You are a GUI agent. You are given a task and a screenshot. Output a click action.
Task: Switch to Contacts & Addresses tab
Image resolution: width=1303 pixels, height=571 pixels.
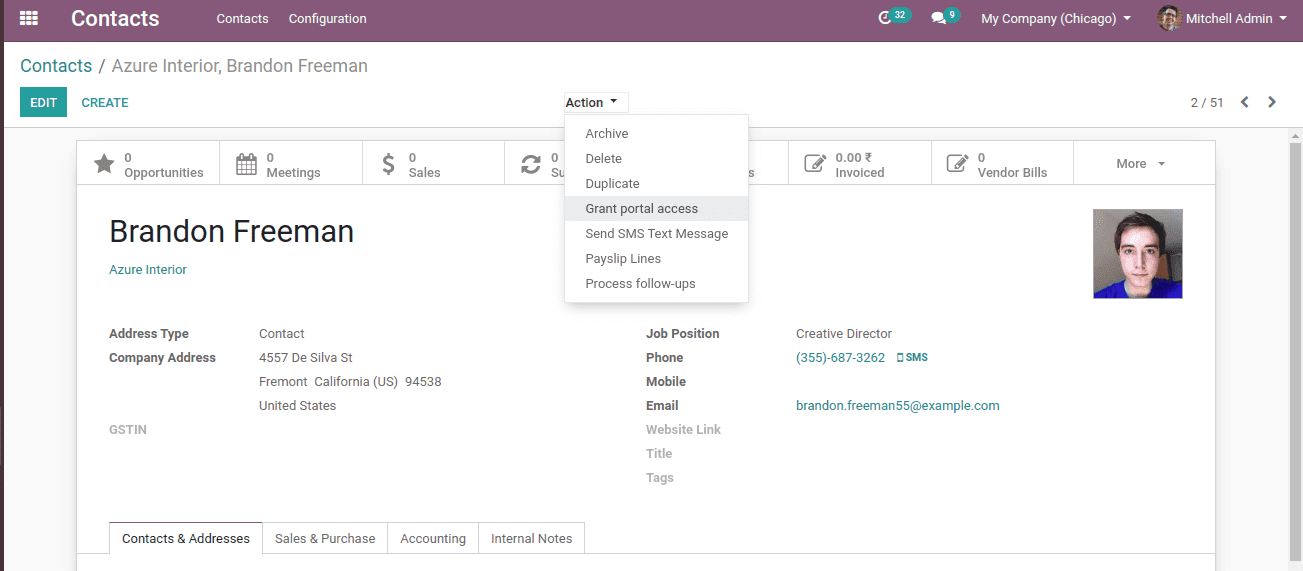(x=186, y=538)
